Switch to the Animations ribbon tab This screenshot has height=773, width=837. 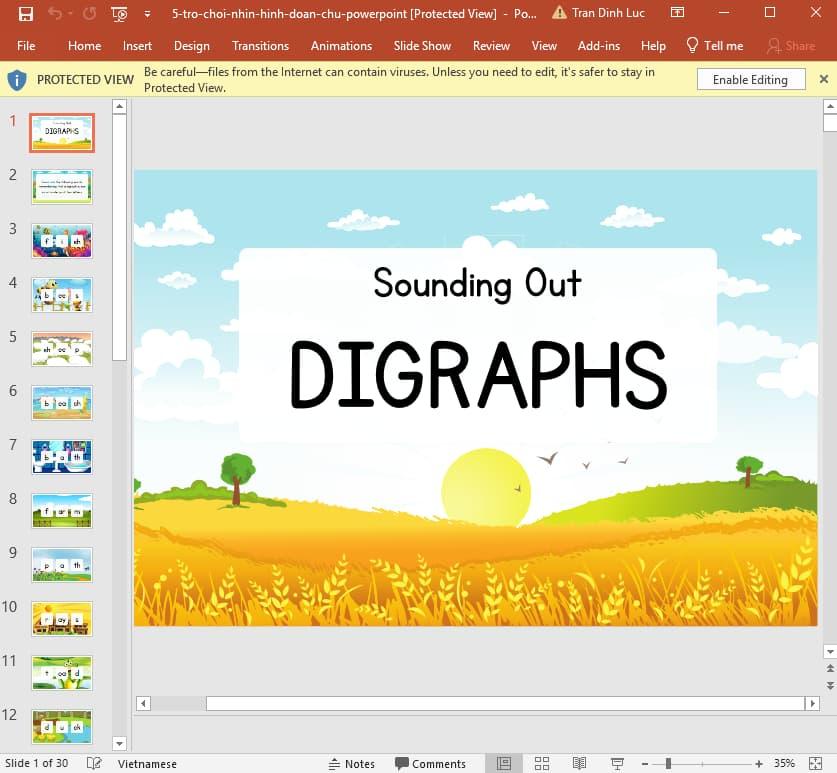click(341, 45)
